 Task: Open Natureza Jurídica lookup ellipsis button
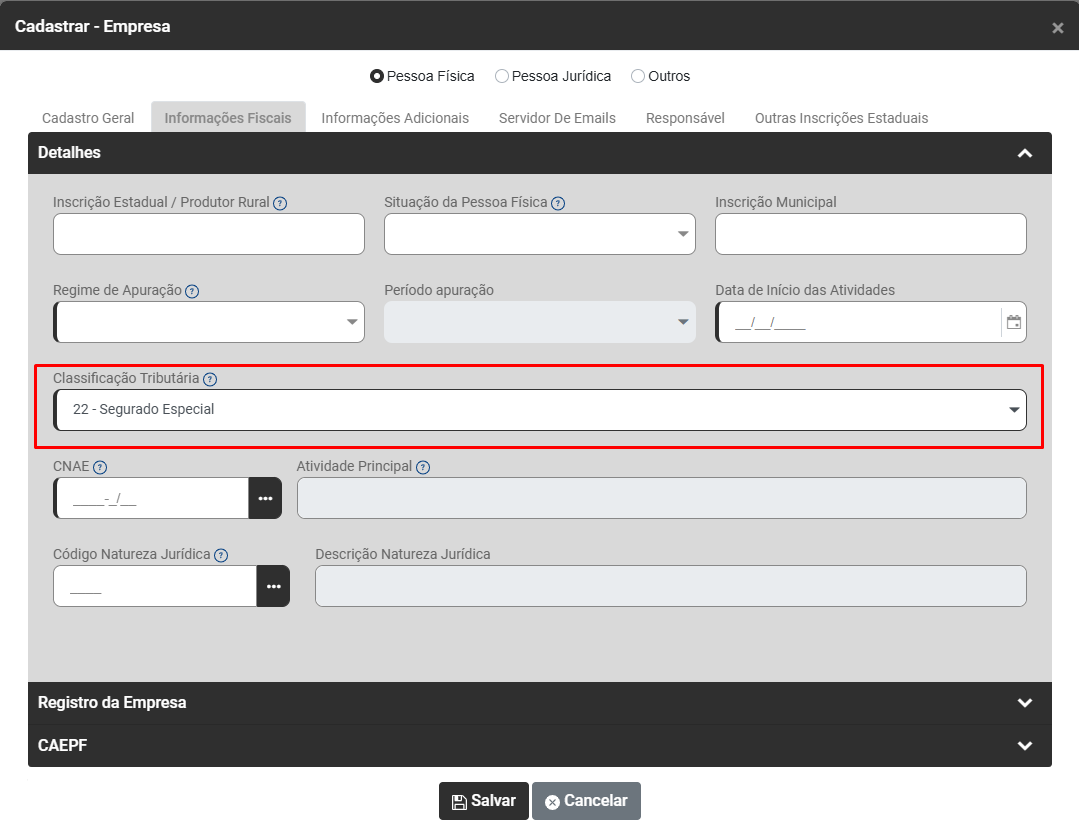[273, 586]
